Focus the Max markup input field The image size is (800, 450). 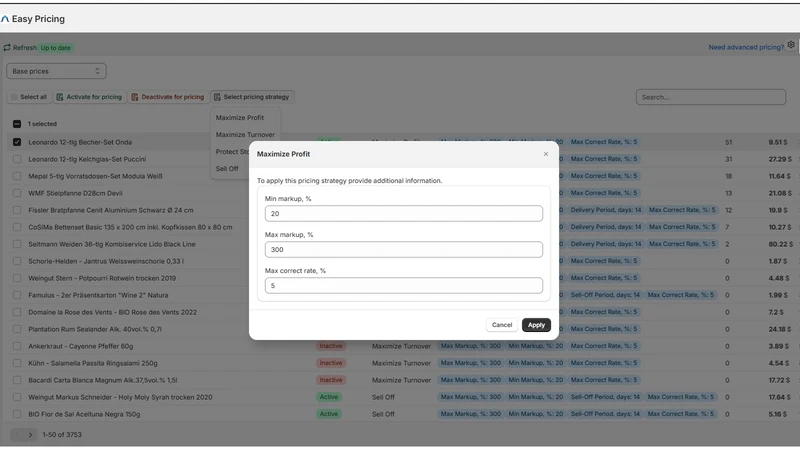coord(404,249)
